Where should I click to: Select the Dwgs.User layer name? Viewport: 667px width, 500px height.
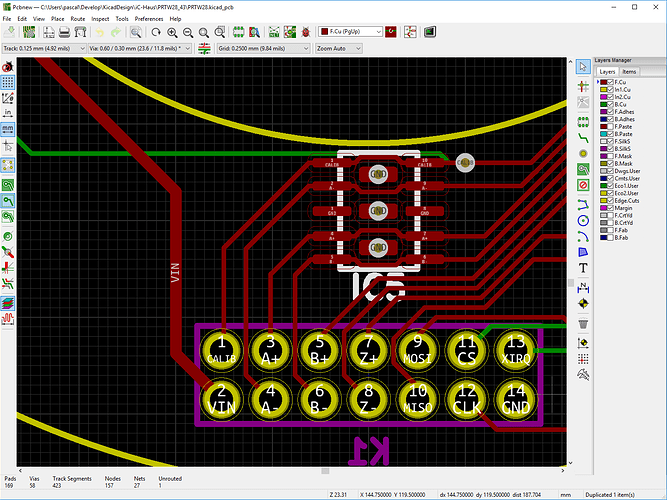coord(627,171)
